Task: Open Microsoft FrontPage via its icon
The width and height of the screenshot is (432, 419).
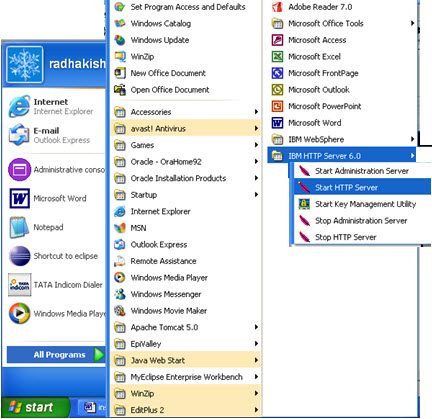Action: click(x=277, y=73)
